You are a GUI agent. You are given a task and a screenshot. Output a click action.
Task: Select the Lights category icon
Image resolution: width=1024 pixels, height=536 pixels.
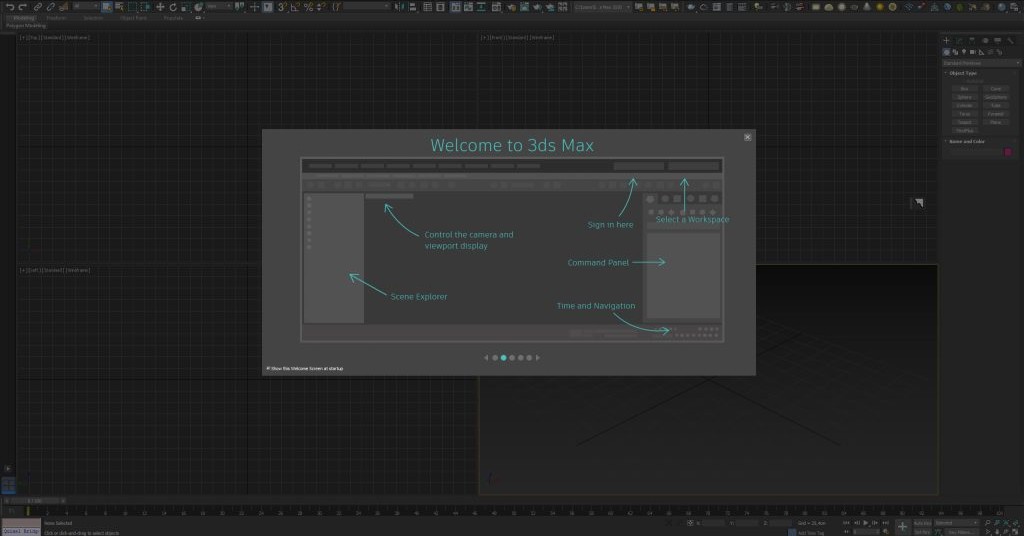(964, 52)
